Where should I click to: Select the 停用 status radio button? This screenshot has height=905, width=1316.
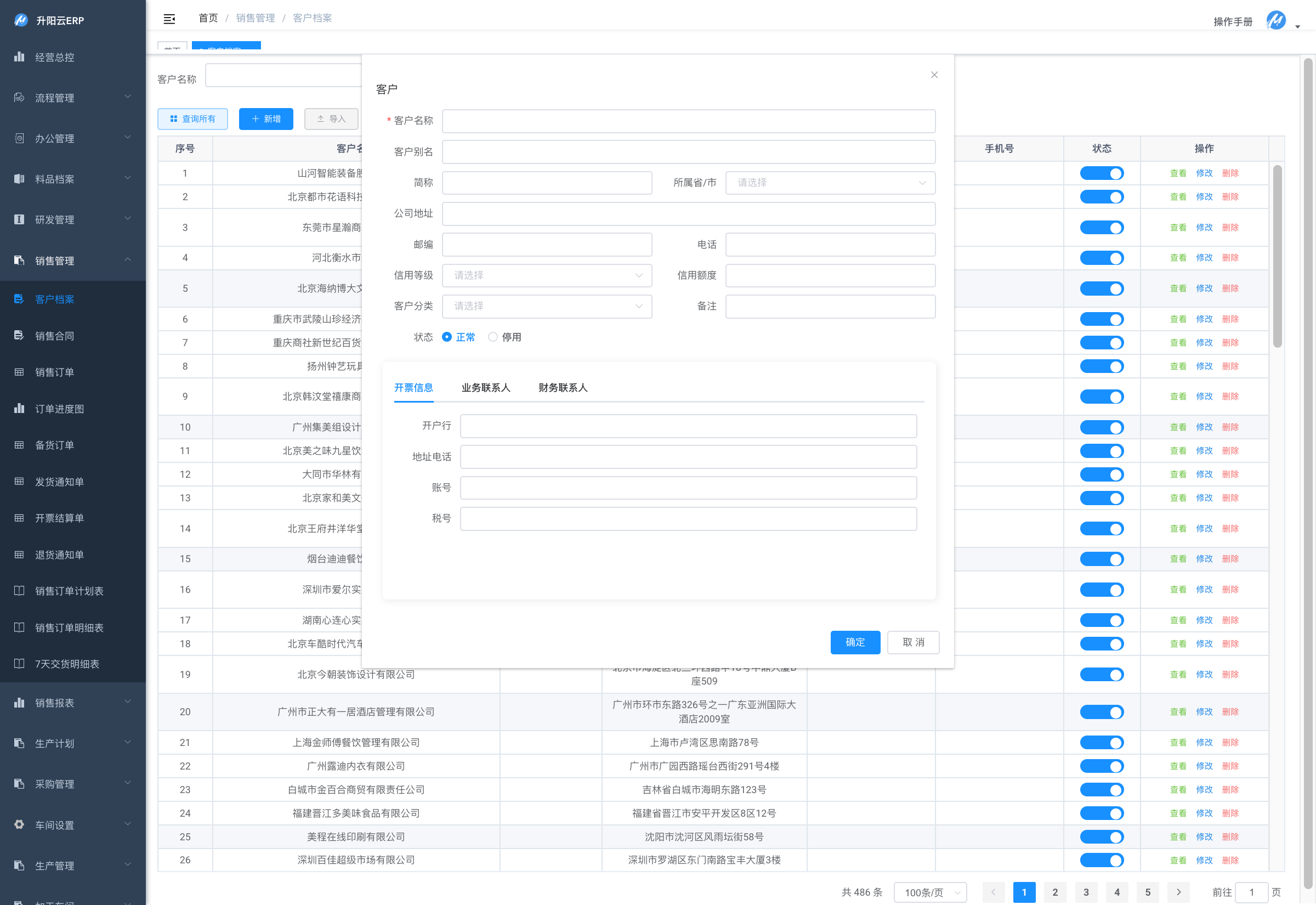click(x=493, y=337)
